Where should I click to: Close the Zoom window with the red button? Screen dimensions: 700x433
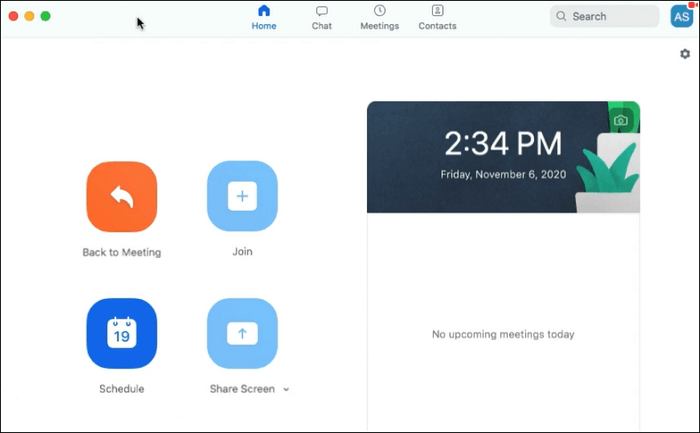tap(13, 17)
